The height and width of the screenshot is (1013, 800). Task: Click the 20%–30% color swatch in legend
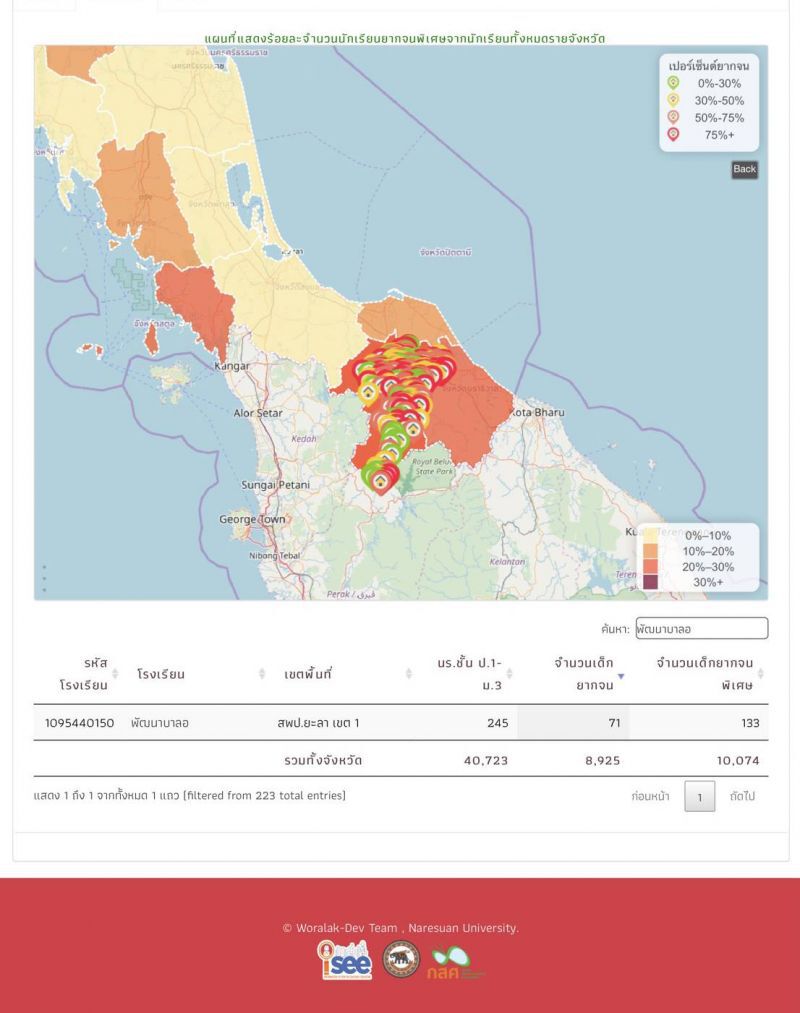[x=650, y=567]
